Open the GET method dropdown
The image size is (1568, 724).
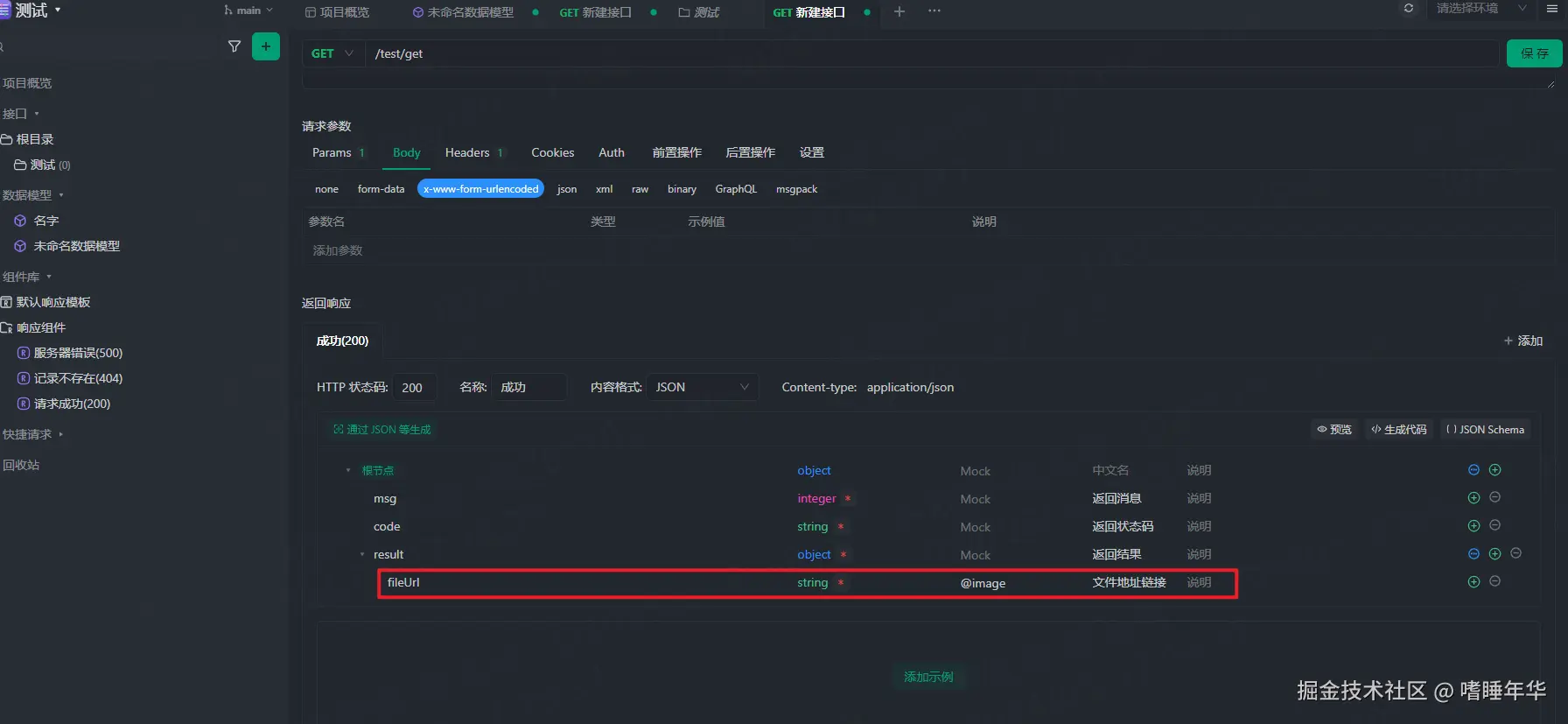[332, 53]
